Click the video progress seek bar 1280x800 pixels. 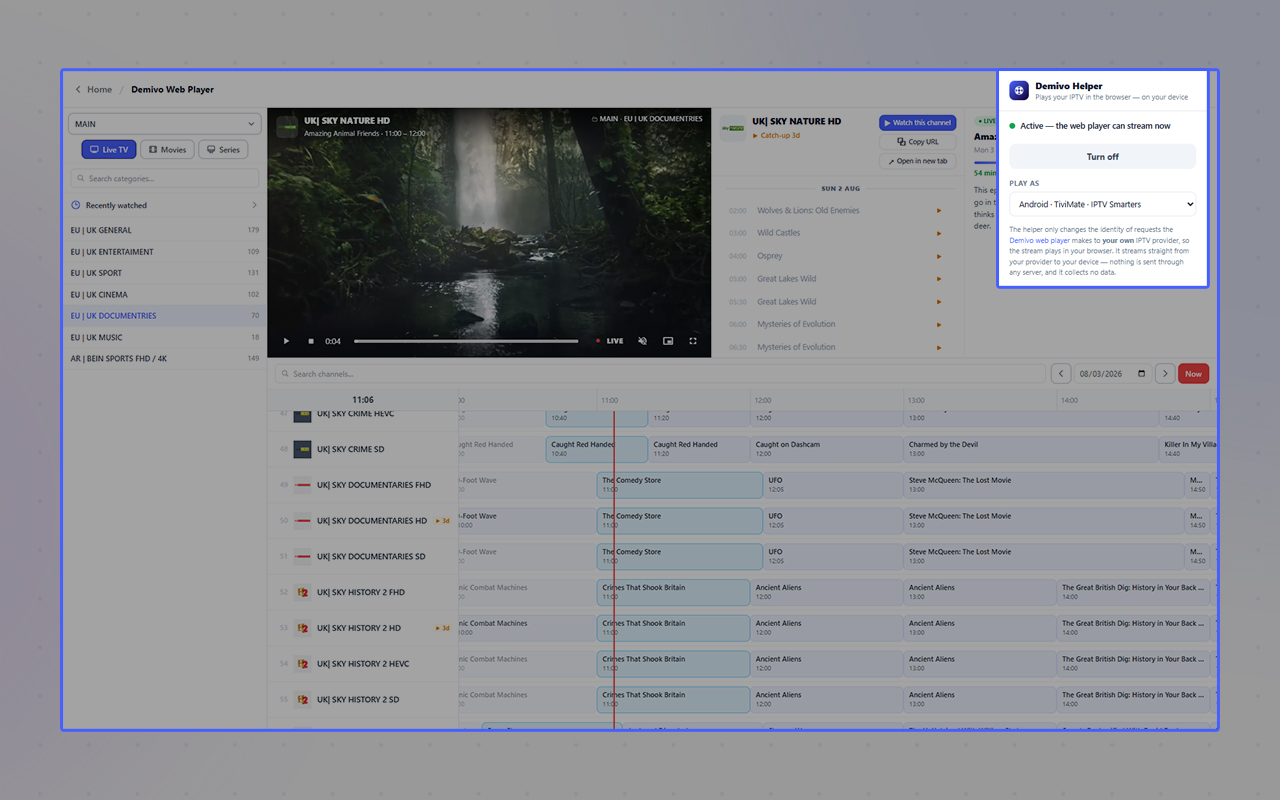466,341
